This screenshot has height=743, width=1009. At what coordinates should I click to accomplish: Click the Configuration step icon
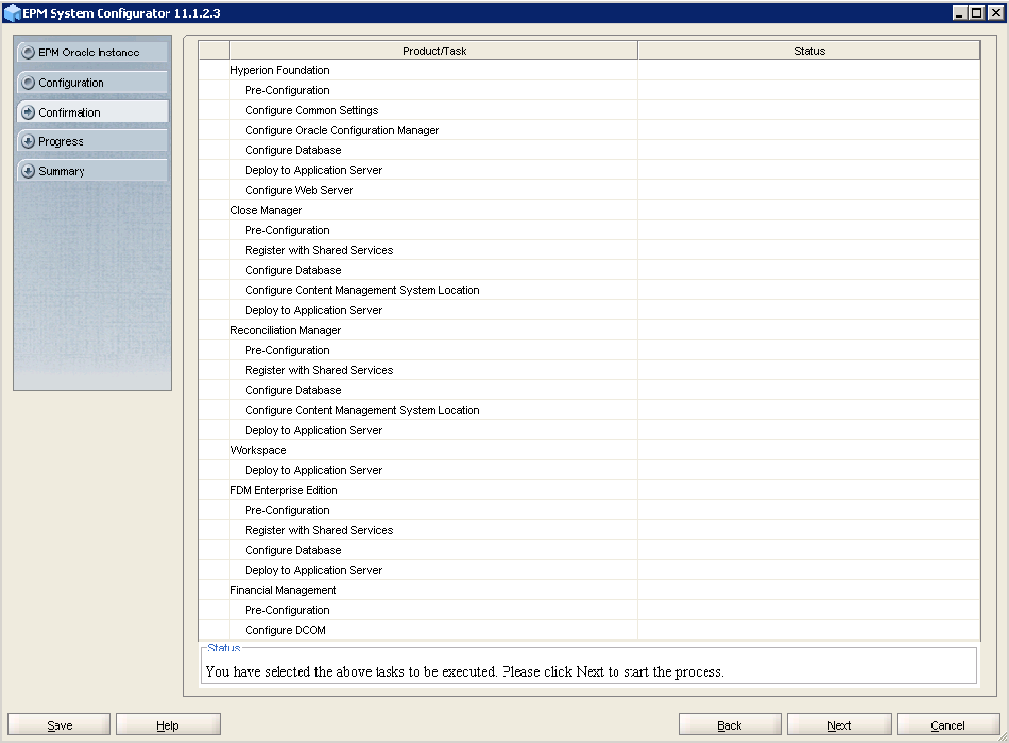click(x=28, y=82)
